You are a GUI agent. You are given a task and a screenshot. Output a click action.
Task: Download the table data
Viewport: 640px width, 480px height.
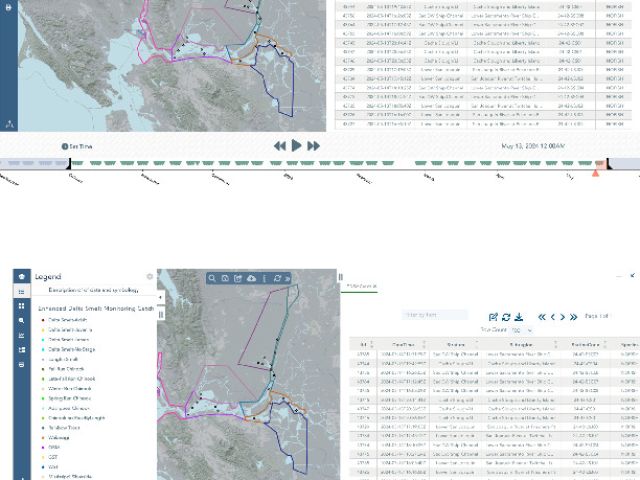tap(519, 317)
